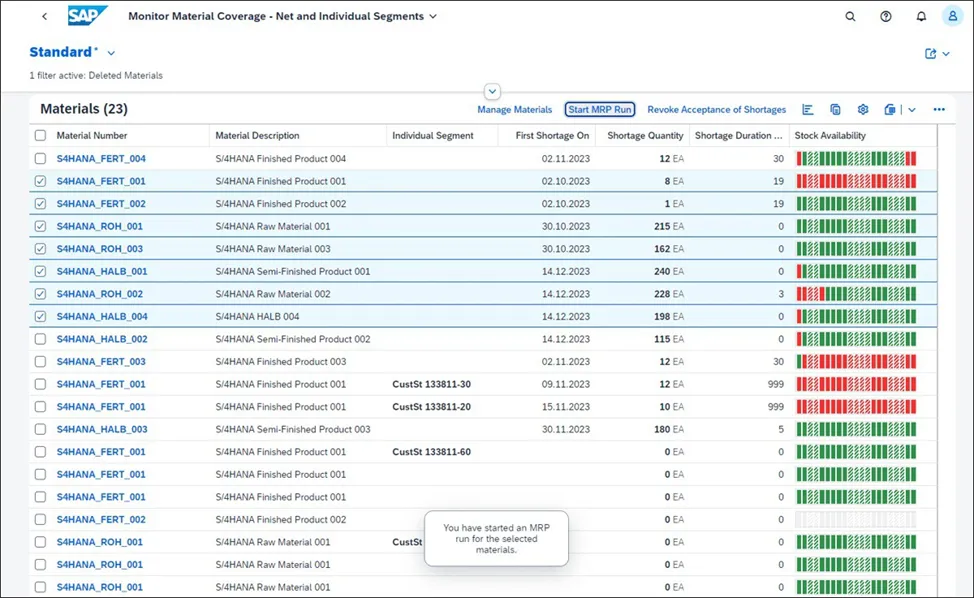The image size is (974, 598).
Task: Open the help question mark icon
Action: 886,16
